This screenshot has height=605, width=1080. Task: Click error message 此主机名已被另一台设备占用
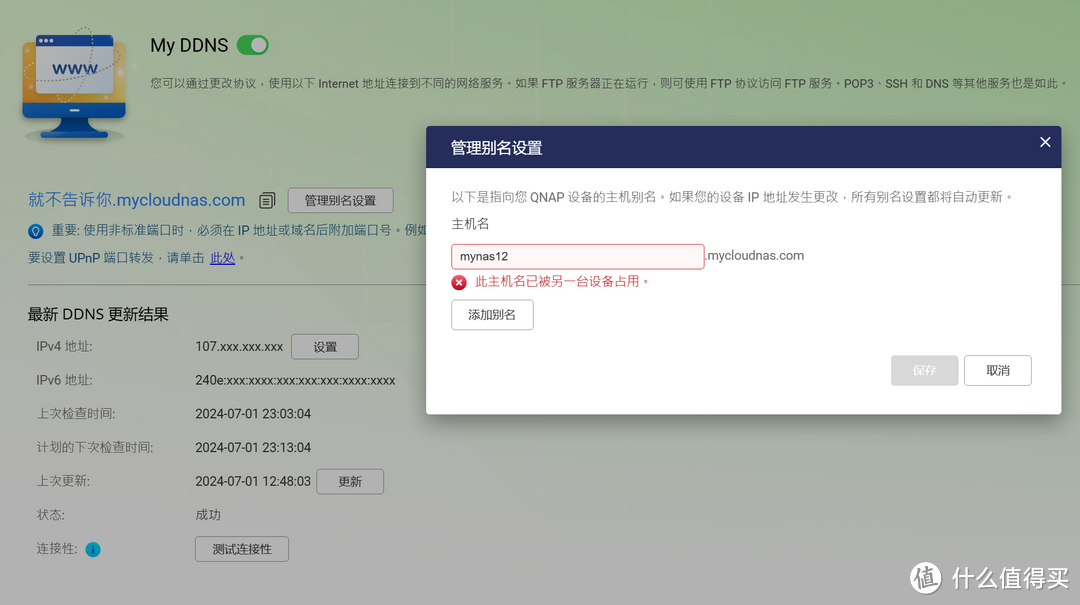pyautogui.click(x=561, y=282)
